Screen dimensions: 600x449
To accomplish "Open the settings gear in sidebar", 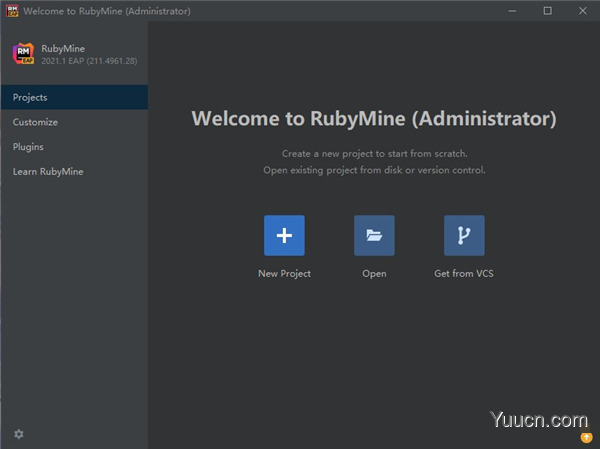I will (x=19, y=434).
